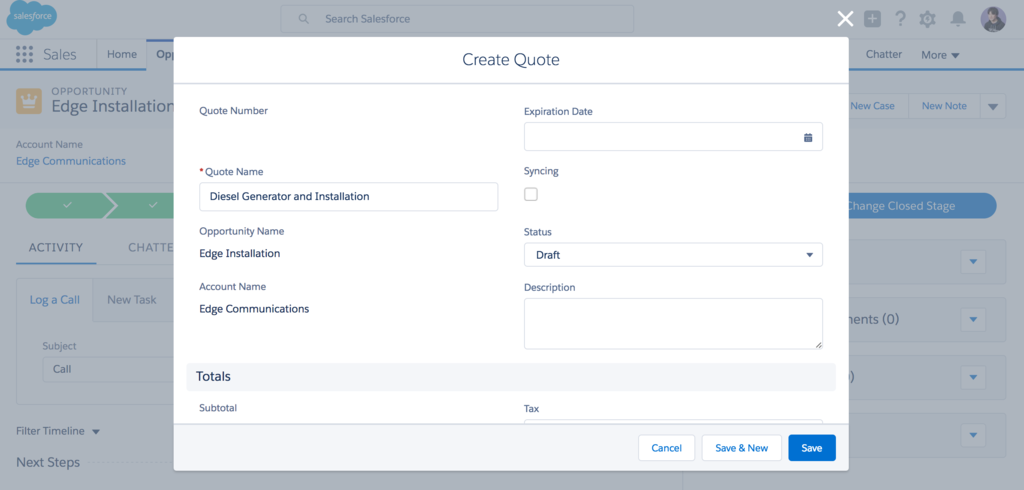
Task: Click the New Note button
Action: coord(944,106)
